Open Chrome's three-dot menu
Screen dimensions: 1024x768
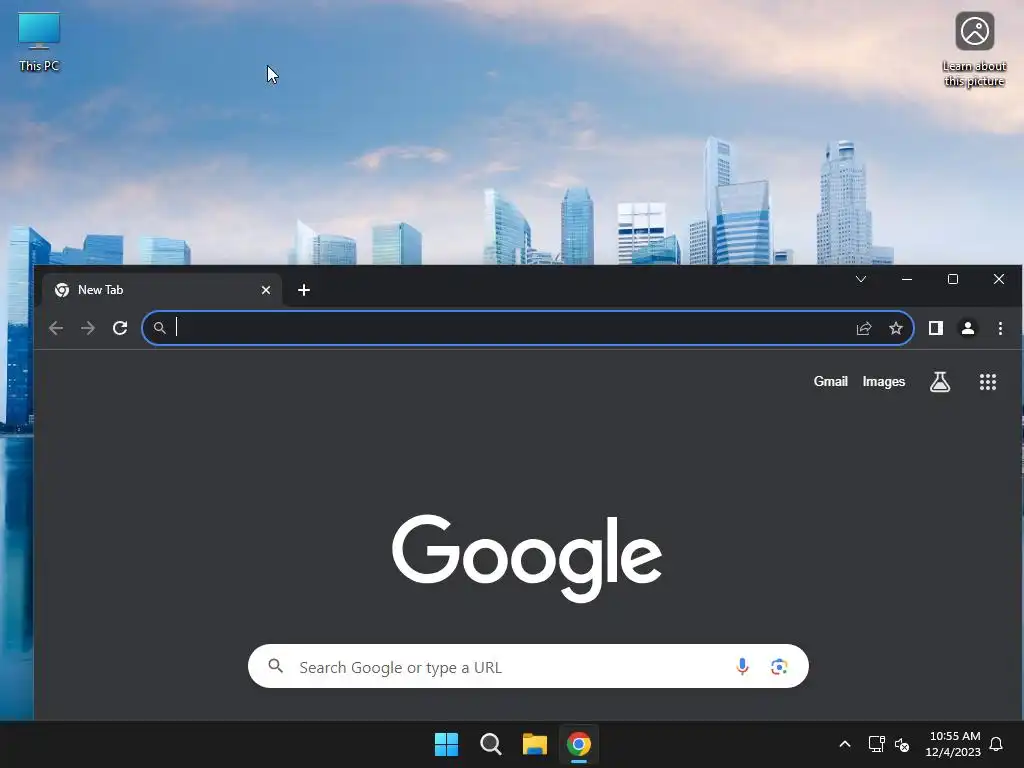point(1000,328)
